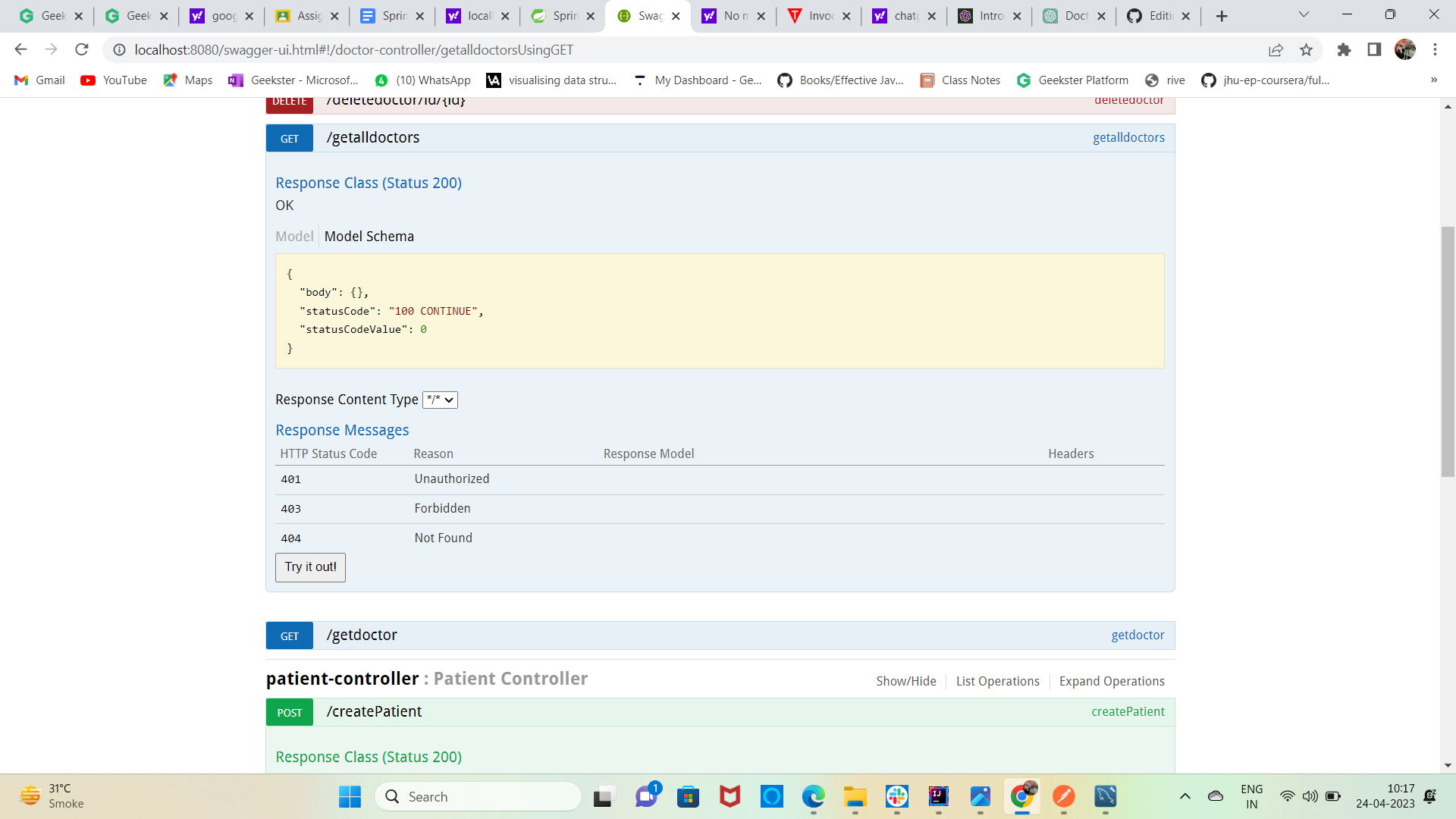Show hidden bookmarks overflow
Screen dimensions: 1456x819
(x=1433, y=80)
